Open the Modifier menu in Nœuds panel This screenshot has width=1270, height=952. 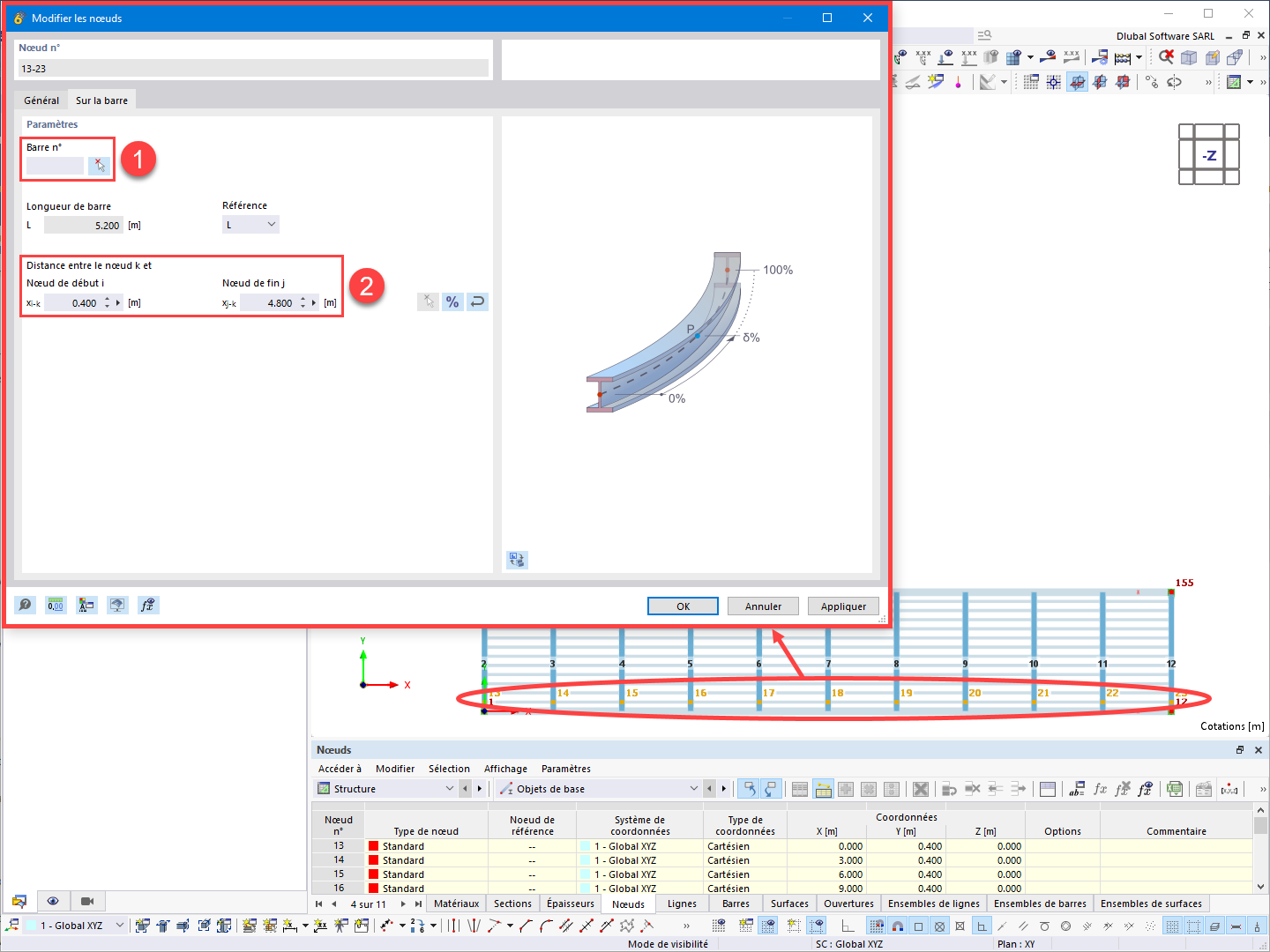click(x=395, y=769)
